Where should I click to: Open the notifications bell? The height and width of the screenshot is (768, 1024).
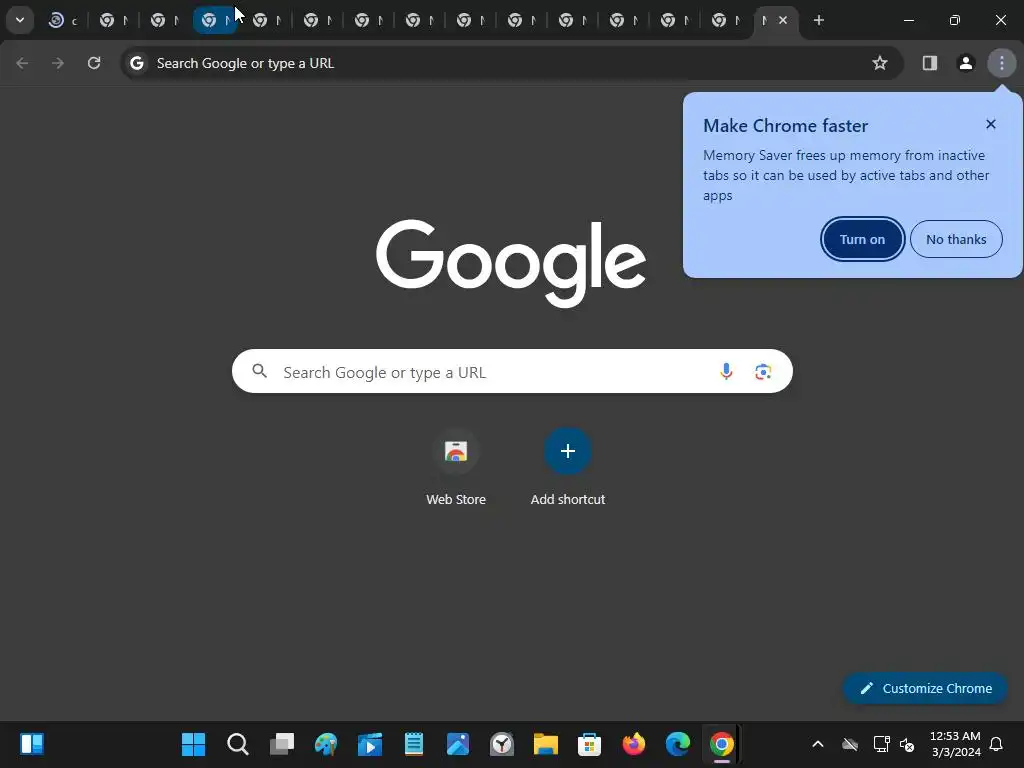coord(996,744)
